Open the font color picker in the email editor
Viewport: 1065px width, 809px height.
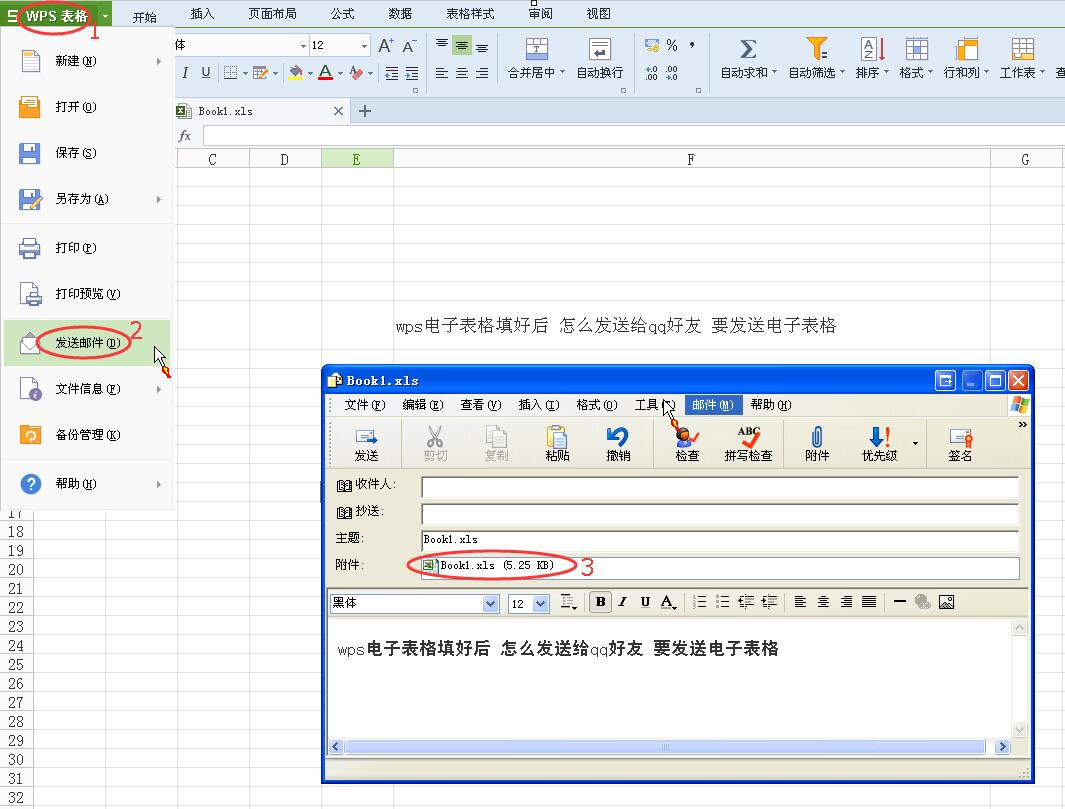(664, 601)
